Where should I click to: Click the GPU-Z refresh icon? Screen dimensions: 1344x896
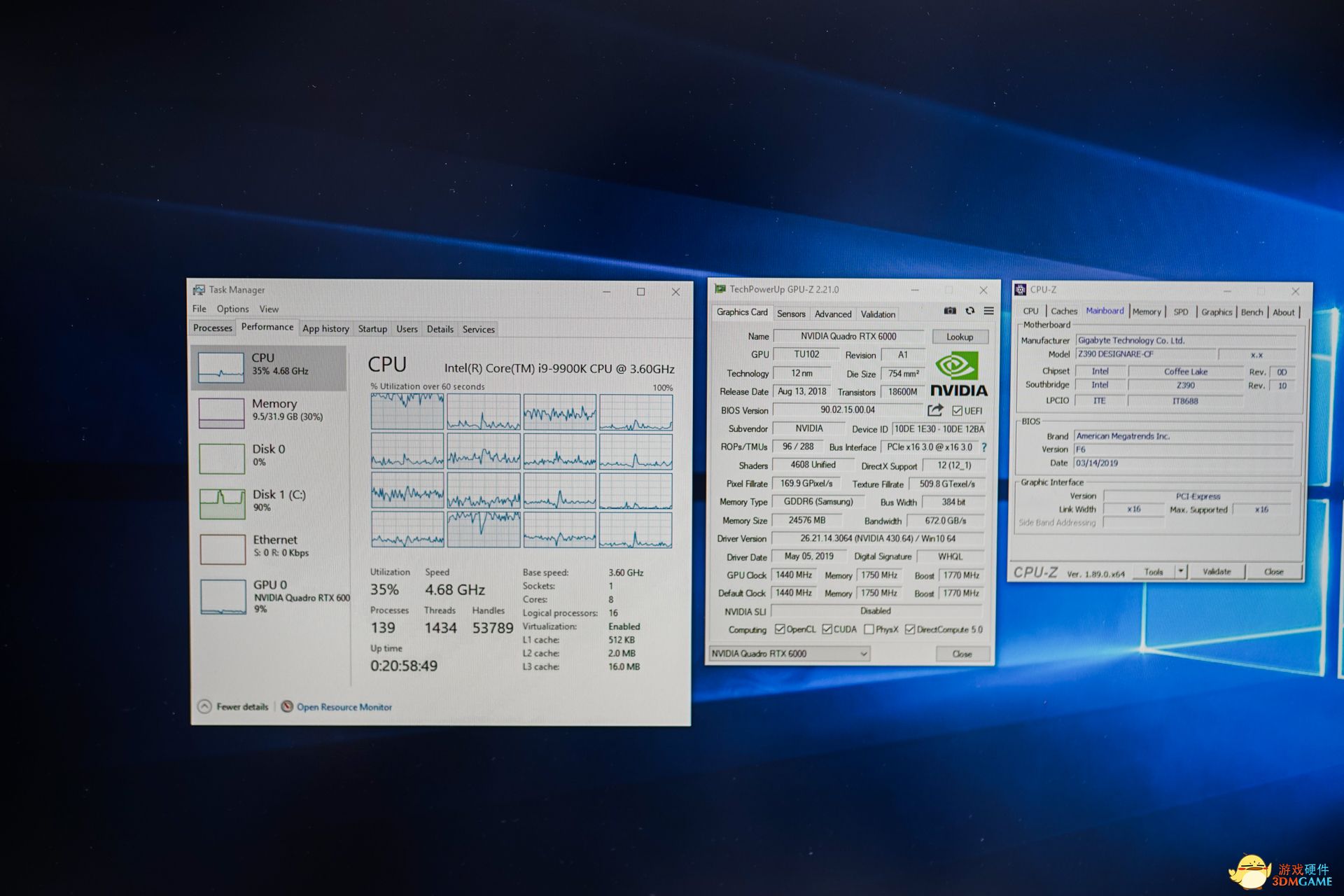[x=969, y=311]
